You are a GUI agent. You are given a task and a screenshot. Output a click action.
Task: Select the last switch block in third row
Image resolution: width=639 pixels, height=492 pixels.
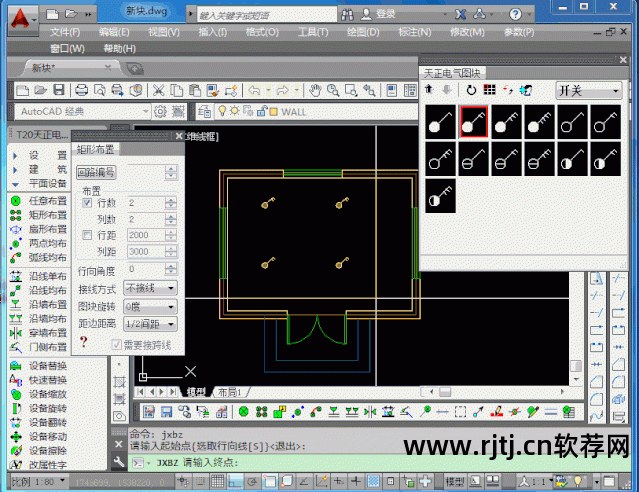coord(440,196)
